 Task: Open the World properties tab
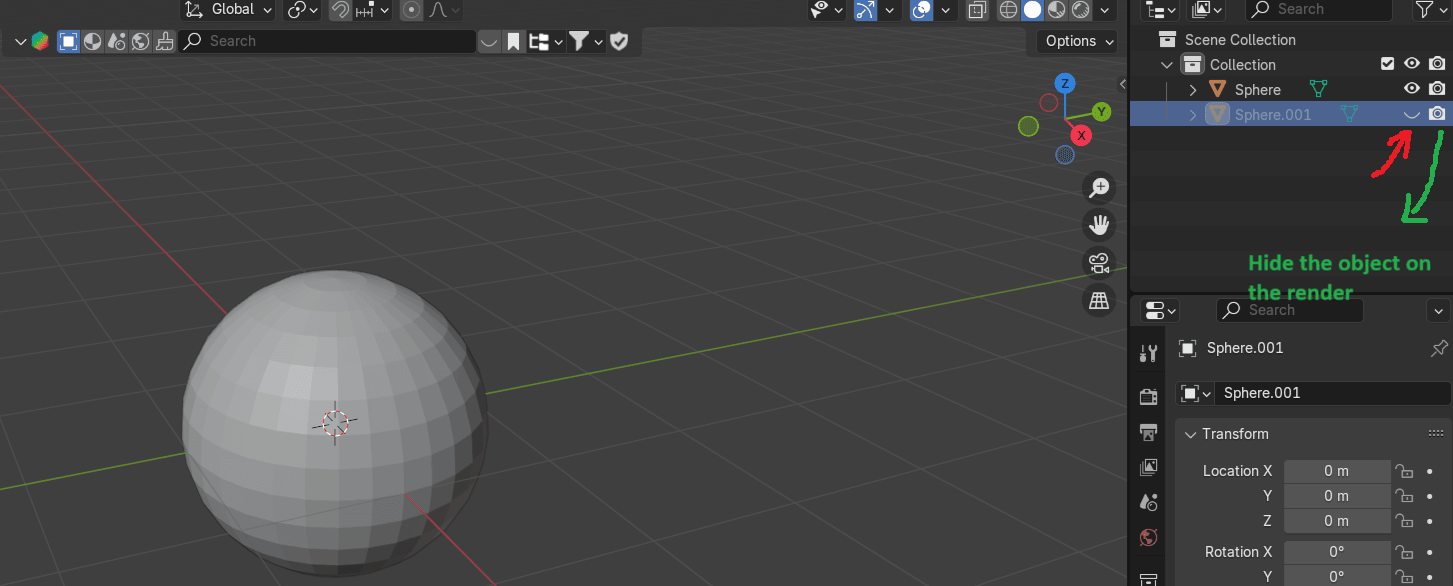pos(1149,538)
